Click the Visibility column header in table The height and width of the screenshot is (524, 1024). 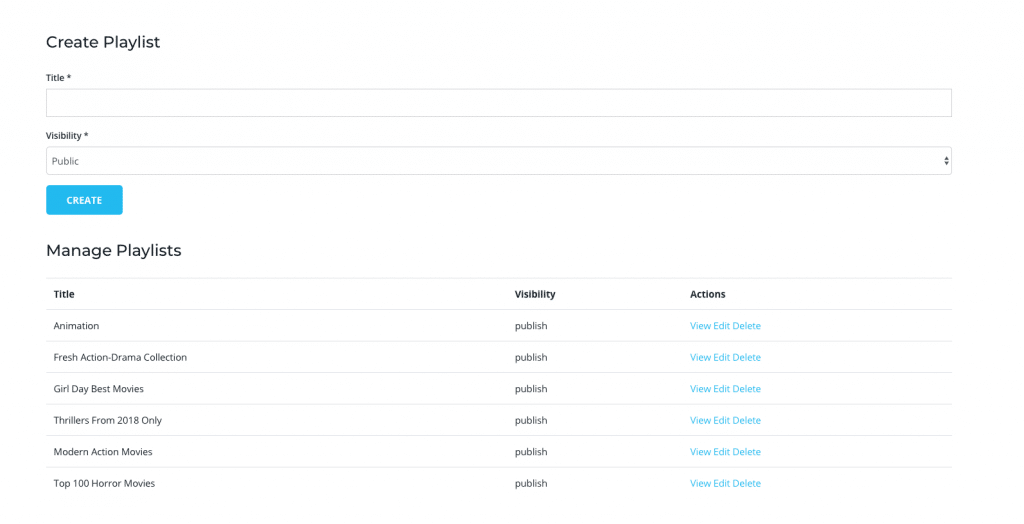(x=535, y=294)
